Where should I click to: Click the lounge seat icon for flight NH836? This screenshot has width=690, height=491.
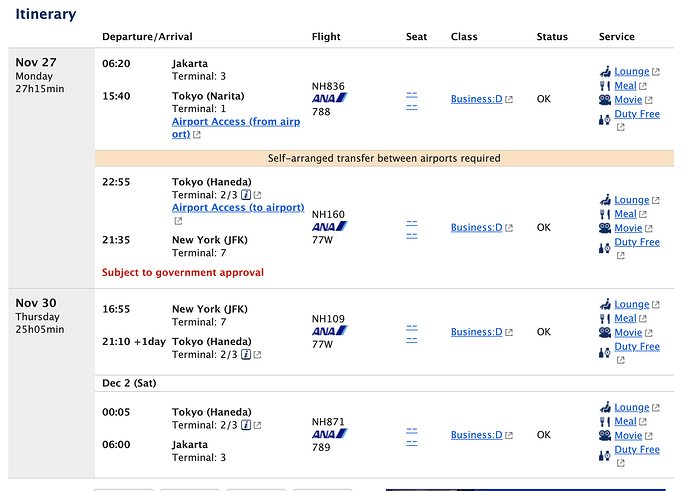[x=605, y=71]
